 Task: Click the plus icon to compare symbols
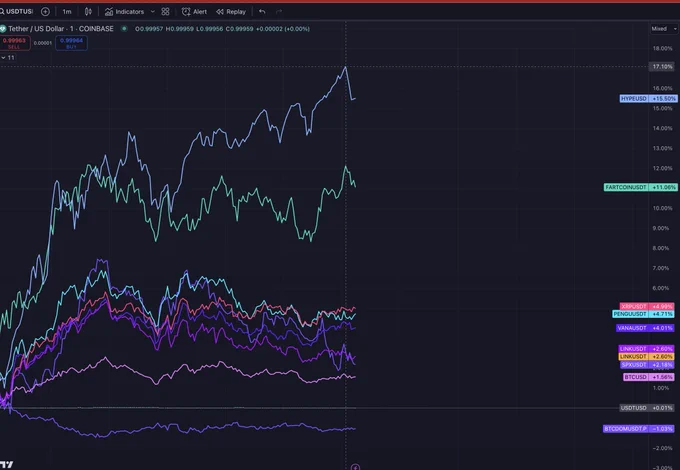[45, 12]
